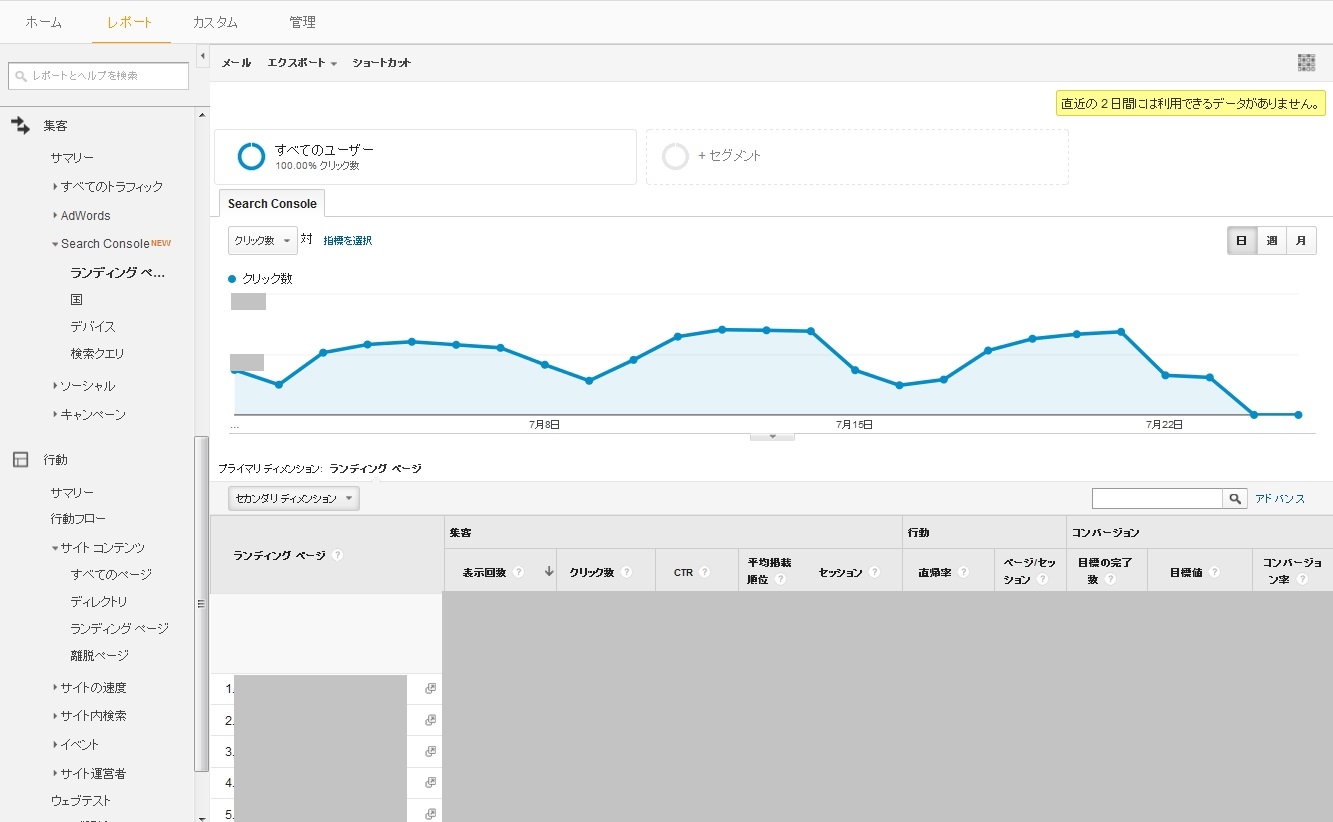Focus the レポートとヘルプを検索 search box

pos(98,76)
